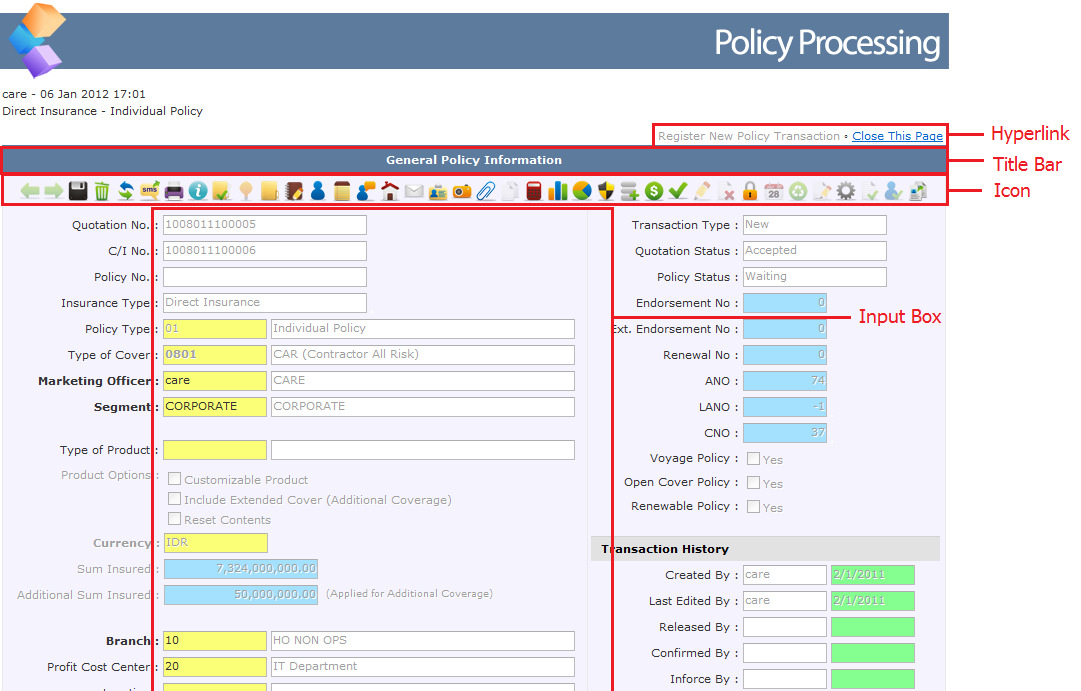Open the red calculator icon

534,190
